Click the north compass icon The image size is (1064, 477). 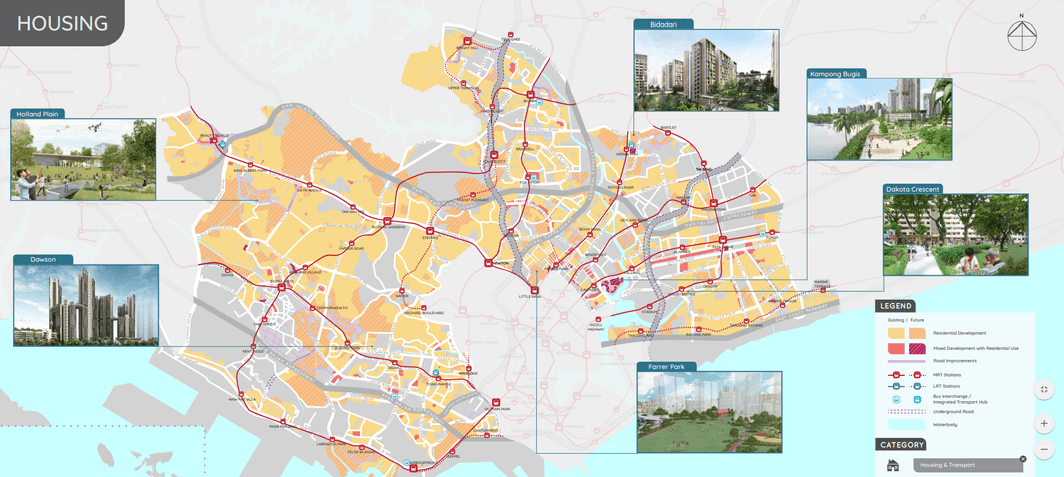pos(1021,35)
